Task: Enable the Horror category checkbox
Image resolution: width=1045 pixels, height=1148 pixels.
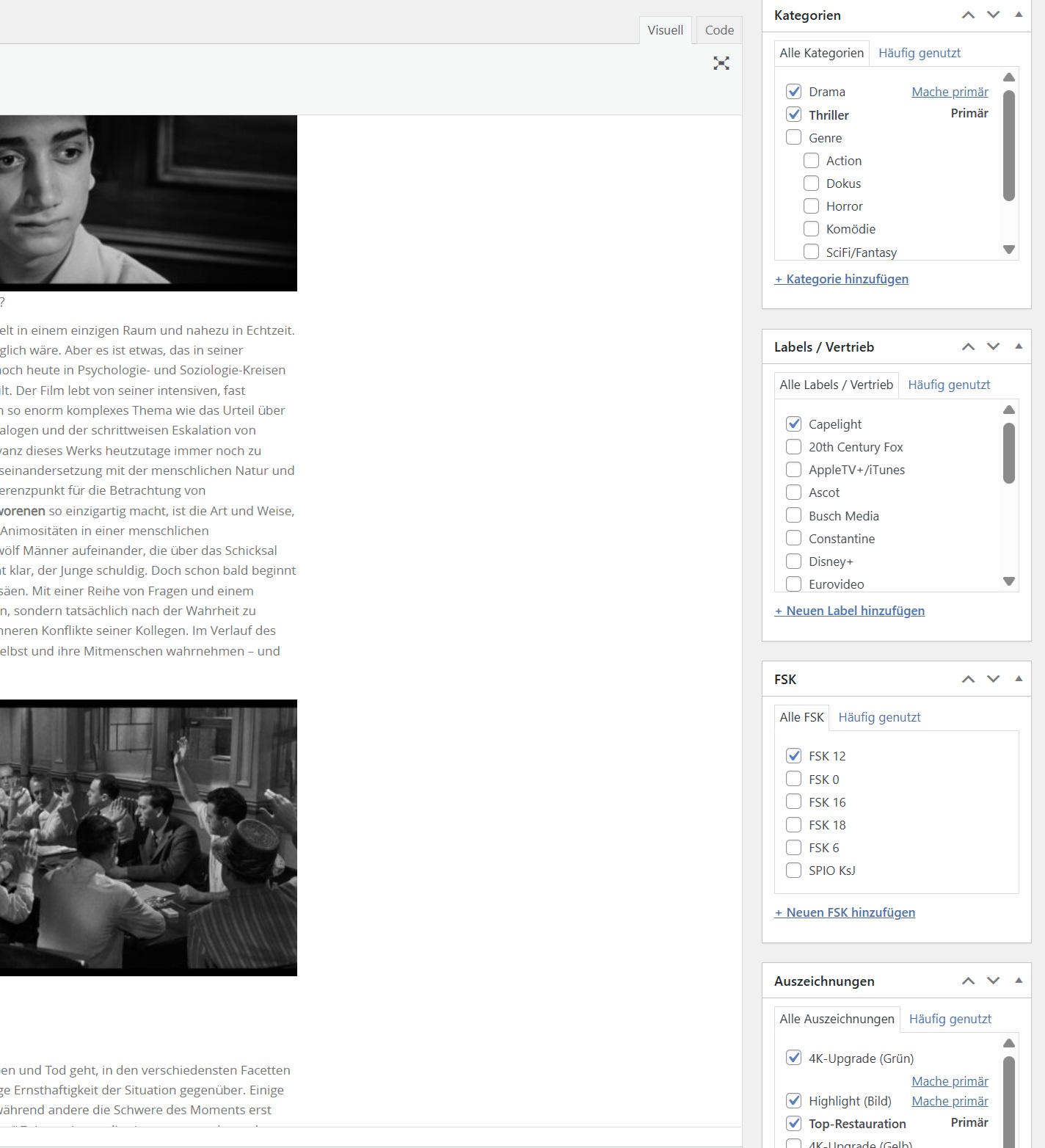Action: click(811, 206)
